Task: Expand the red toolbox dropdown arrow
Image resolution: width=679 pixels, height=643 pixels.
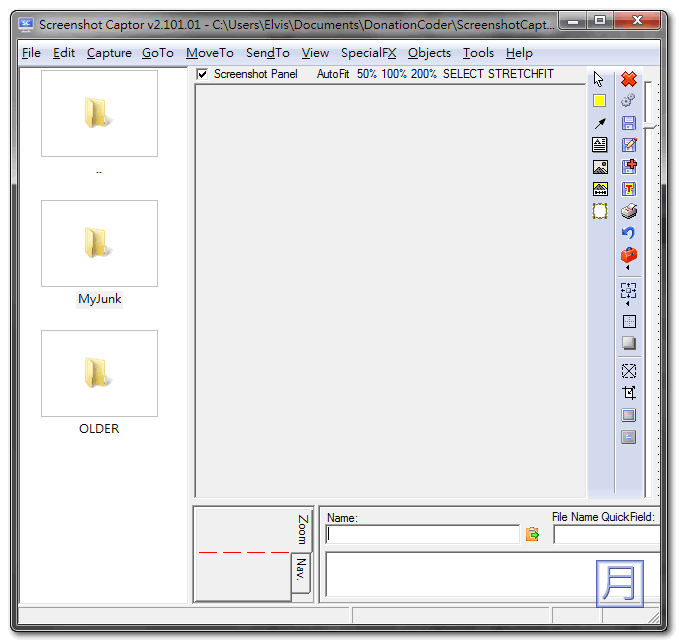Action: pos(628,269)
